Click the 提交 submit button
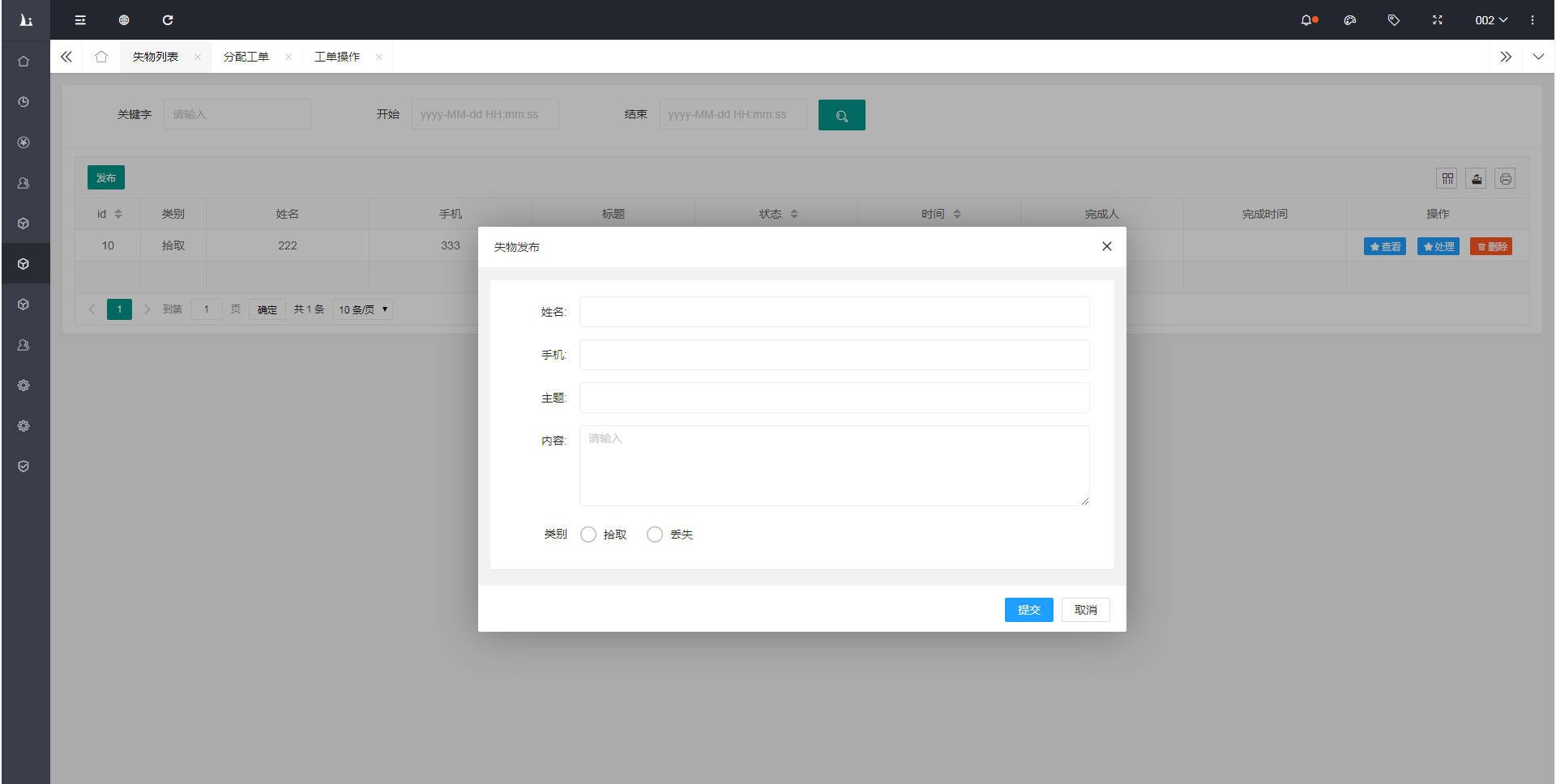Viewport: 1556px width, 784px height. (x=1028, y=610)
